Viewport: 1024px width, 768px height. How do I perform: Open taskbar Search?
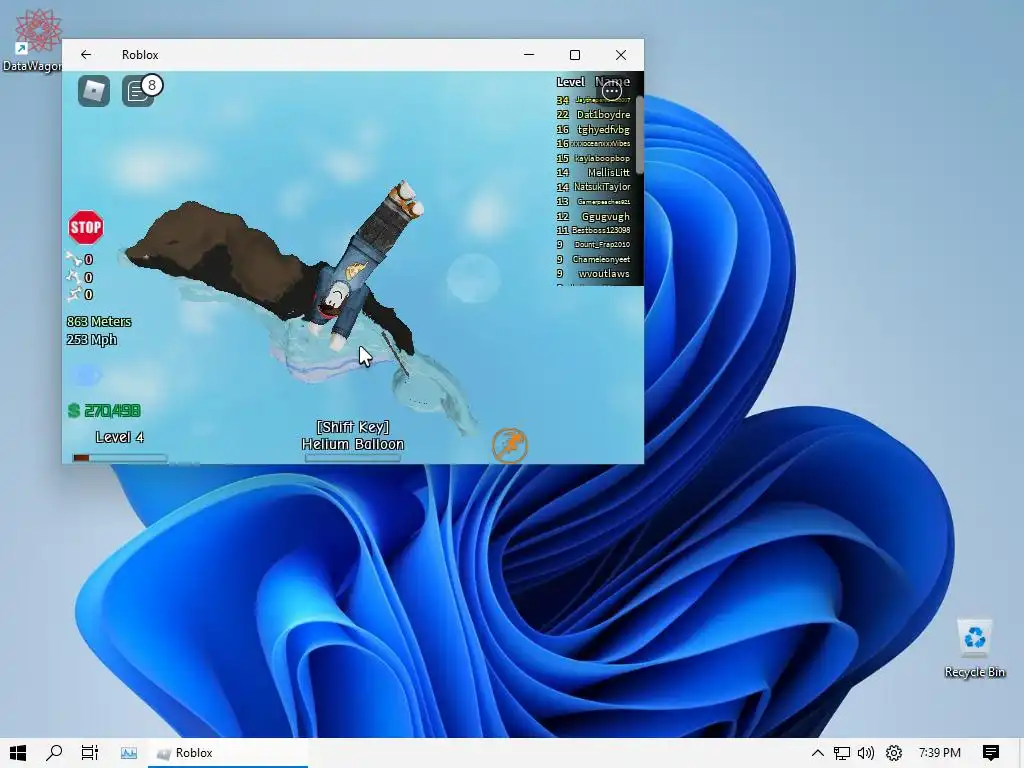click(x=54, y=753)
